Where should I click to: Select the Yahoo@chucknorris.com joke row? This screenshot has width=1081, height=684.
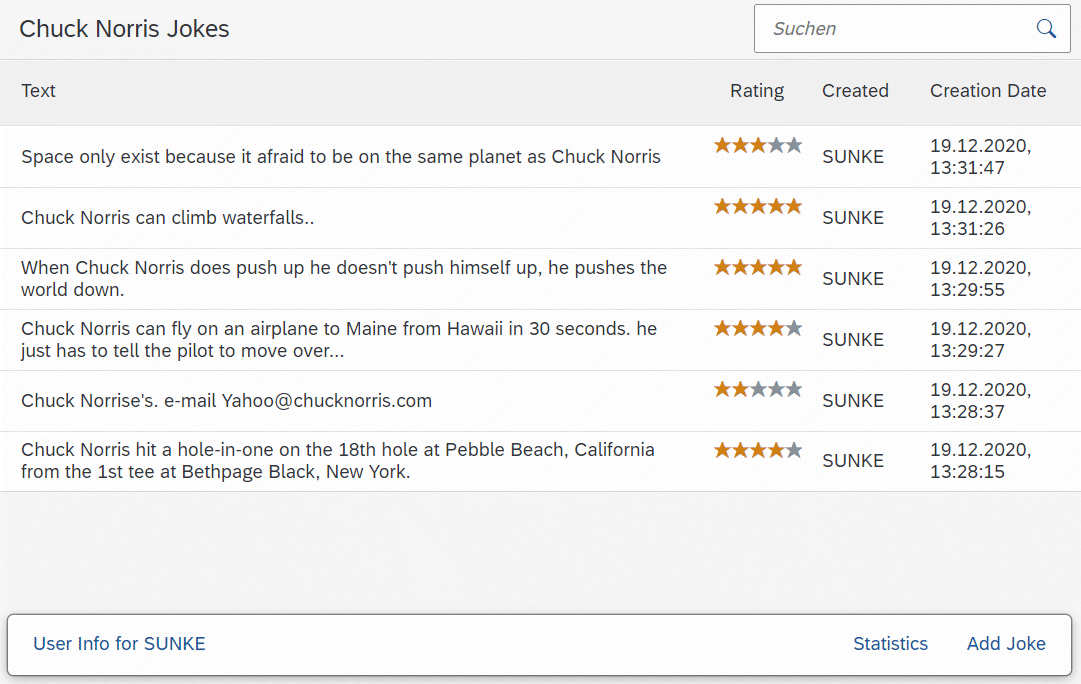[540, 401]
